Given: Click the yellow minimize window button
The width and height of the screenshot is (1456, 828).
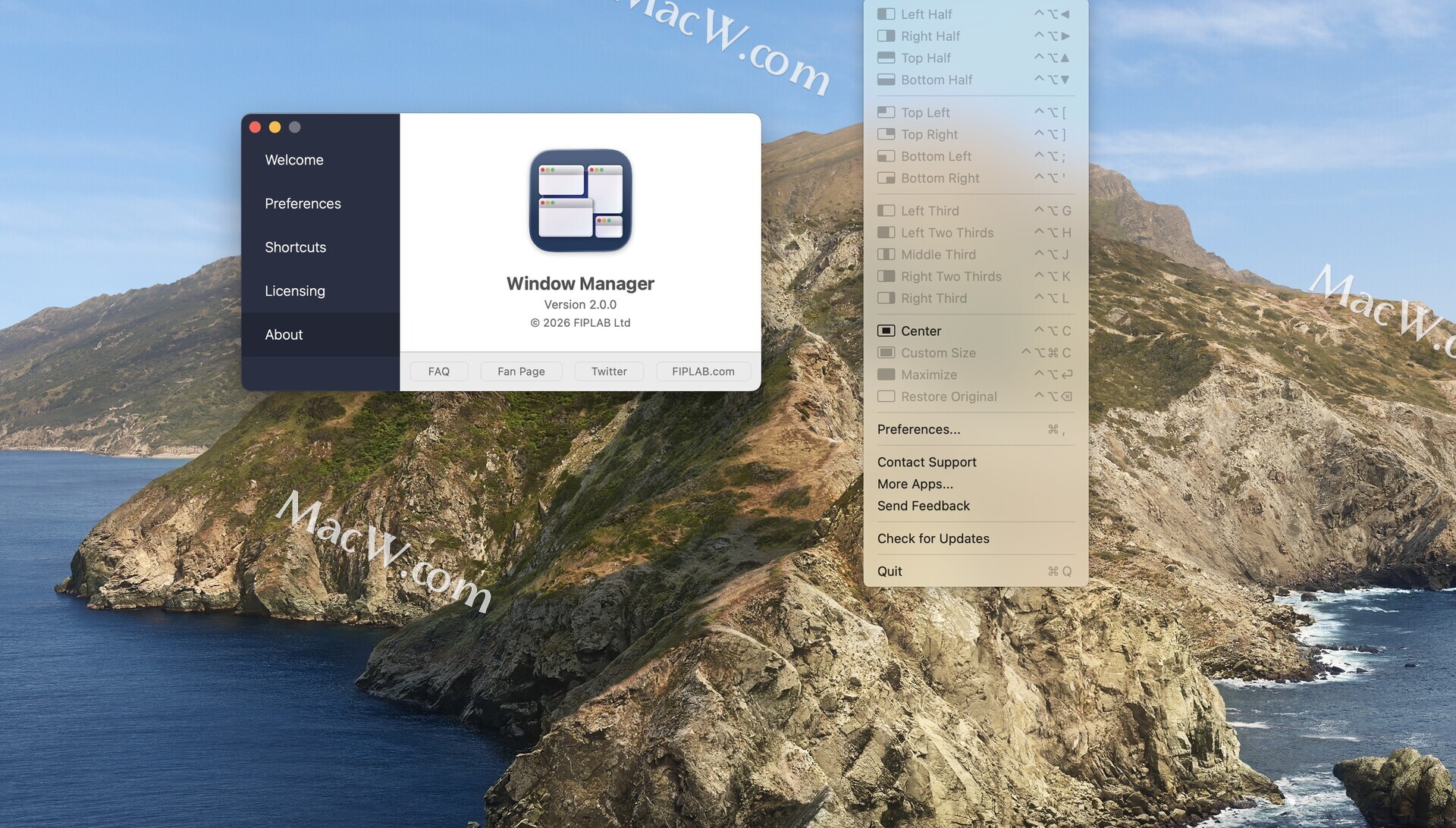Looking at the screenshot, I should click(275, 127).
